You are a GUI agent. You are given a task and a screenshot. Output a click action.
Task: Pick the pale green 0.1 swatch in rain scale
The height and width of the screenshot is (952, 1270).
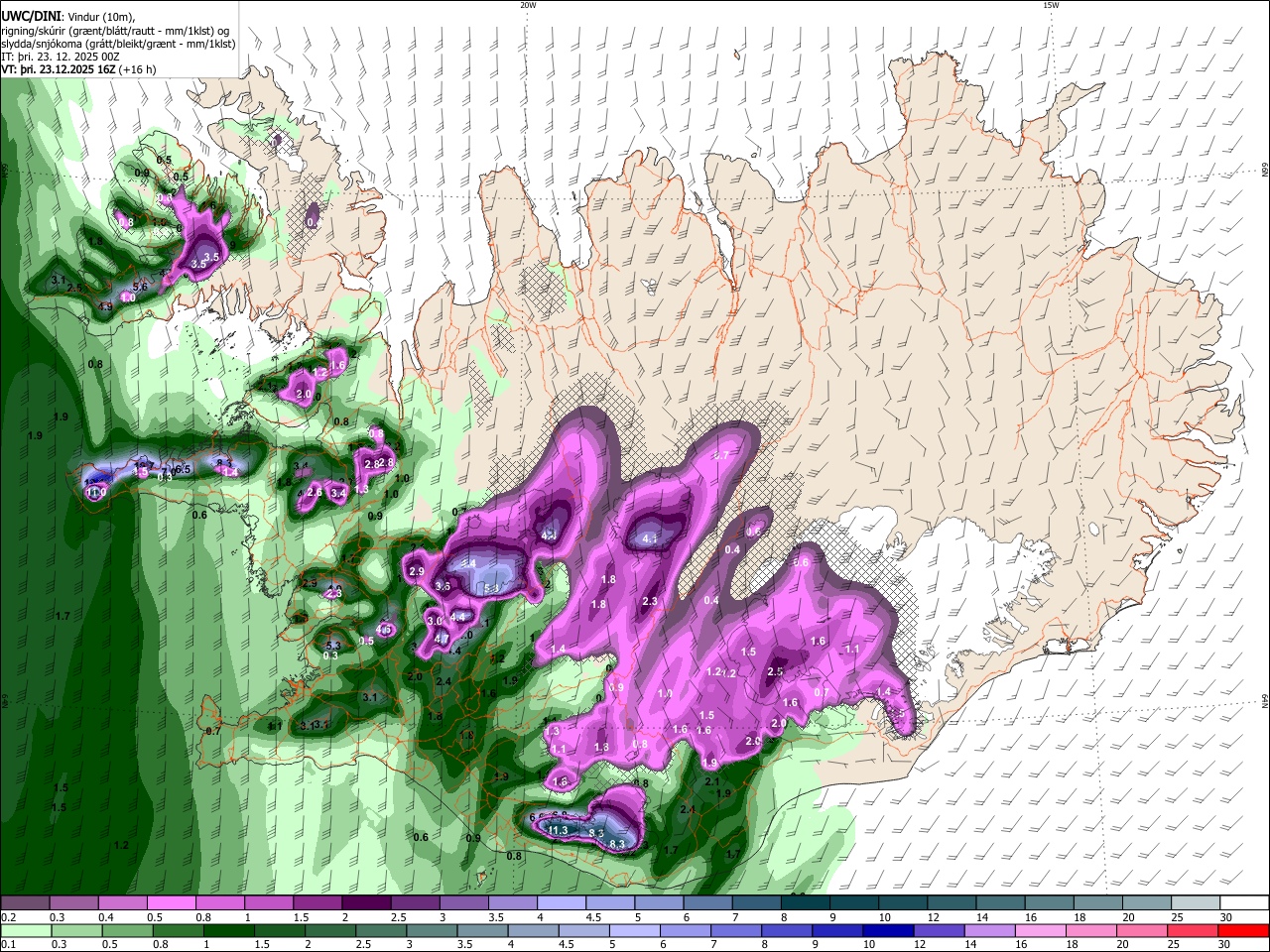coord(25,931)
